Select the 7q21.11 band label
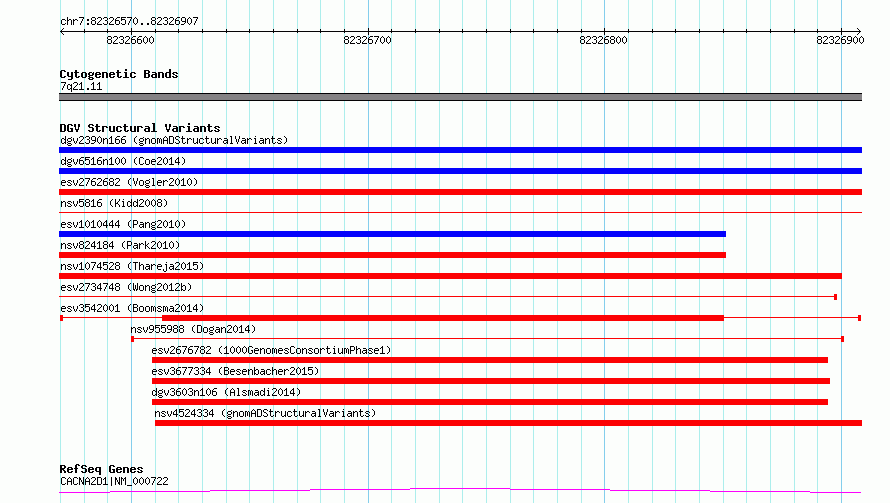 81,86
